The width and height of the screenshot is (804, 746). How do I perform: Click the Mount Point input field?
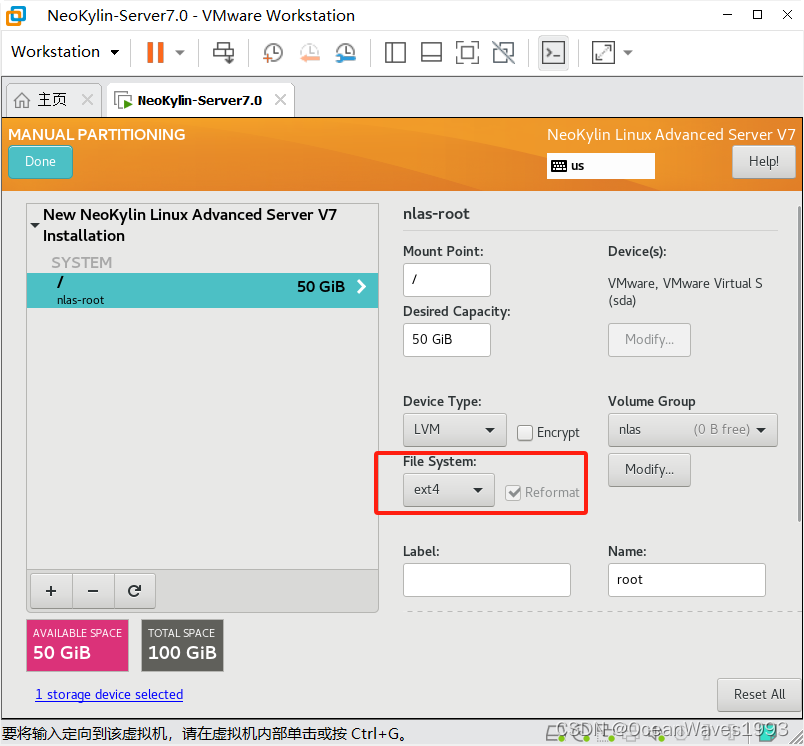(x=447, y=279)
